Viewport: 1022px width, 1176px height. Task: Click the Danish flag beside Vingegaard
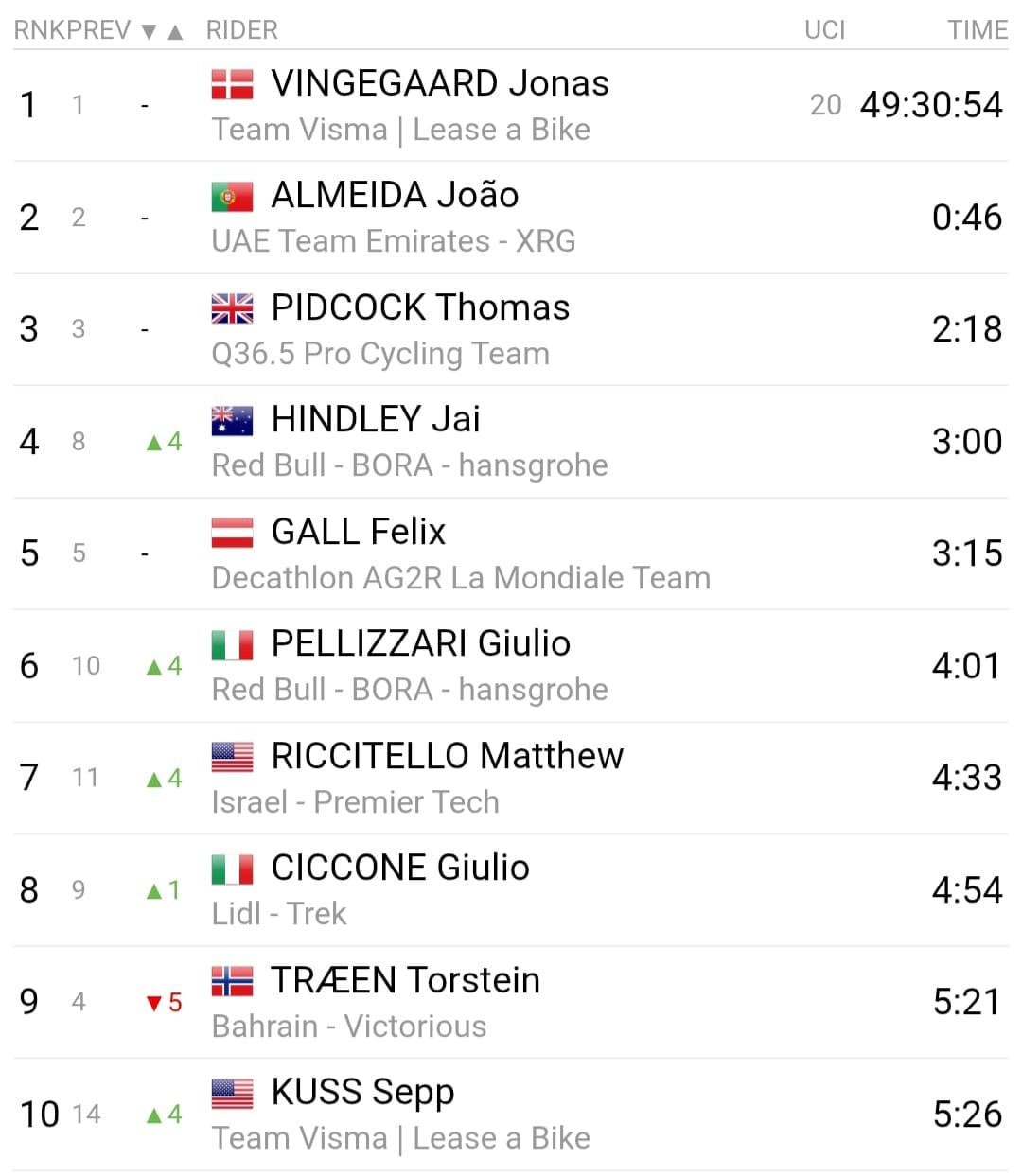coord(232,84)
